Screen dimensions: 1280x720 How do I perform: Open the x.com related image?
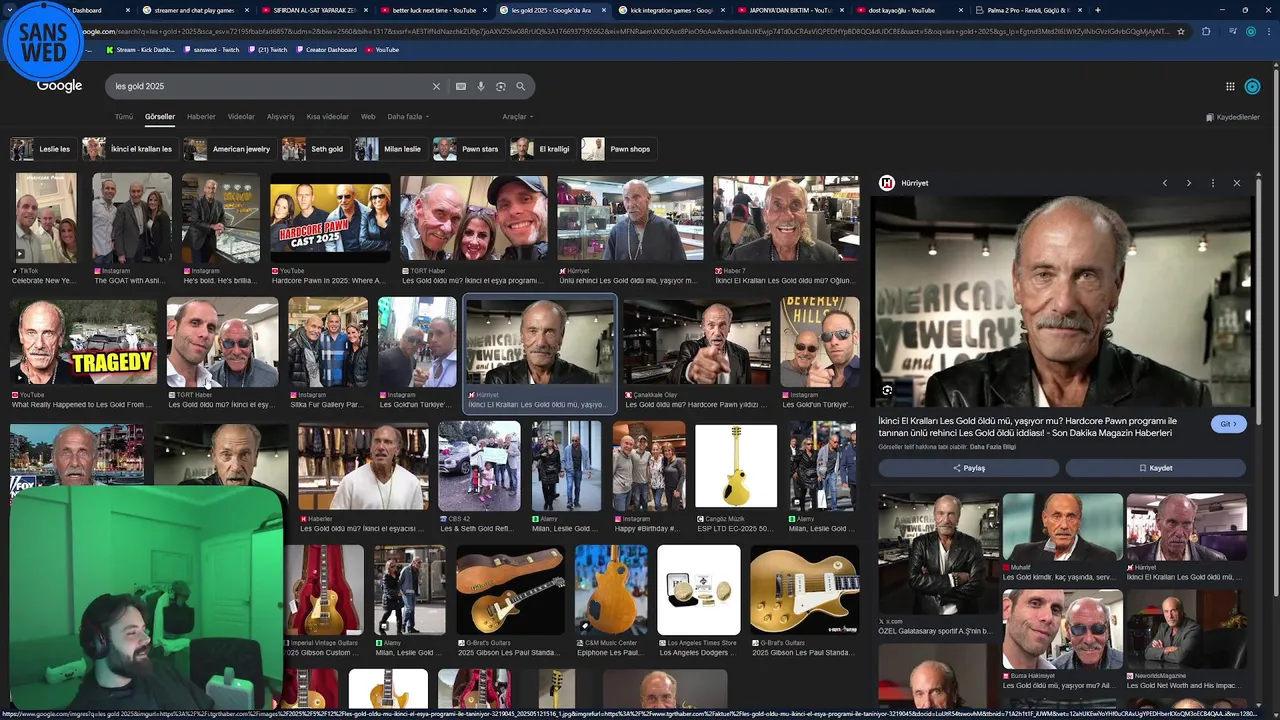[938, 555]
